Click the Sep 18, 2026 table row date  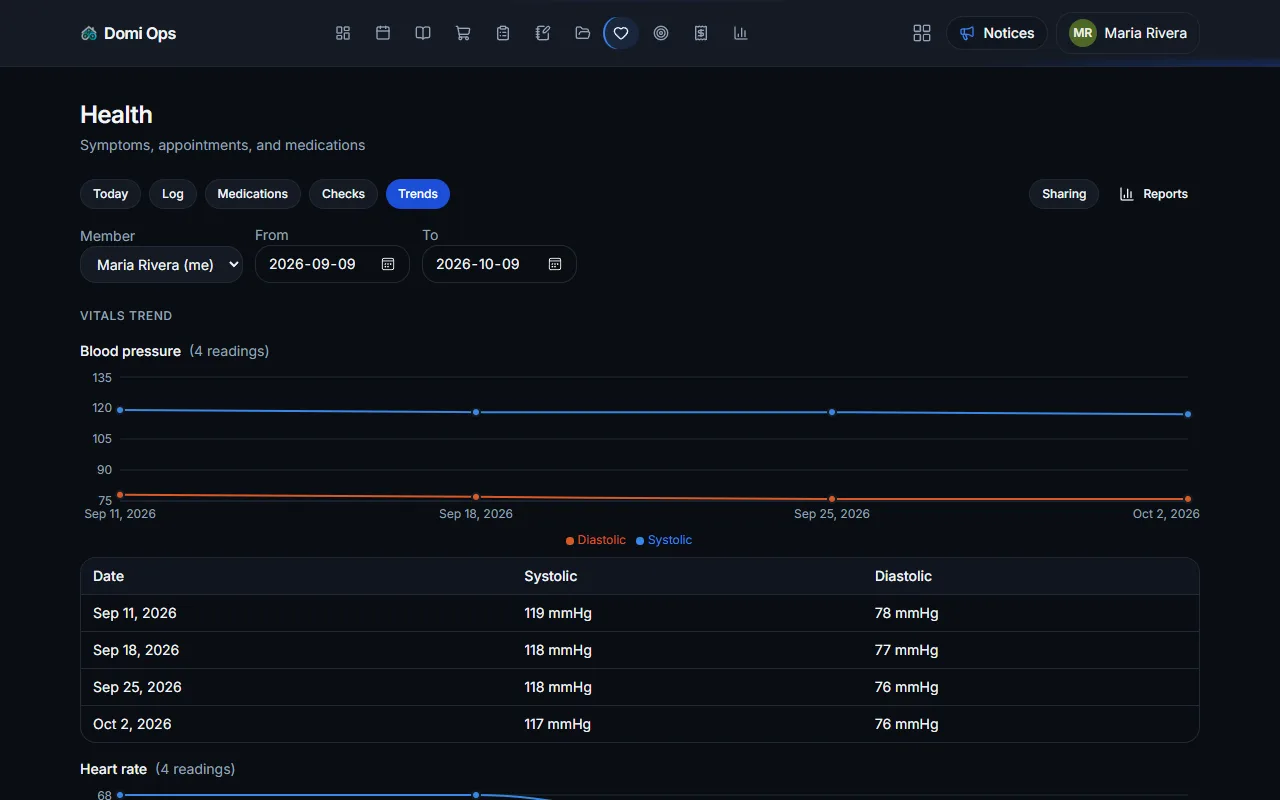[136, 650]
